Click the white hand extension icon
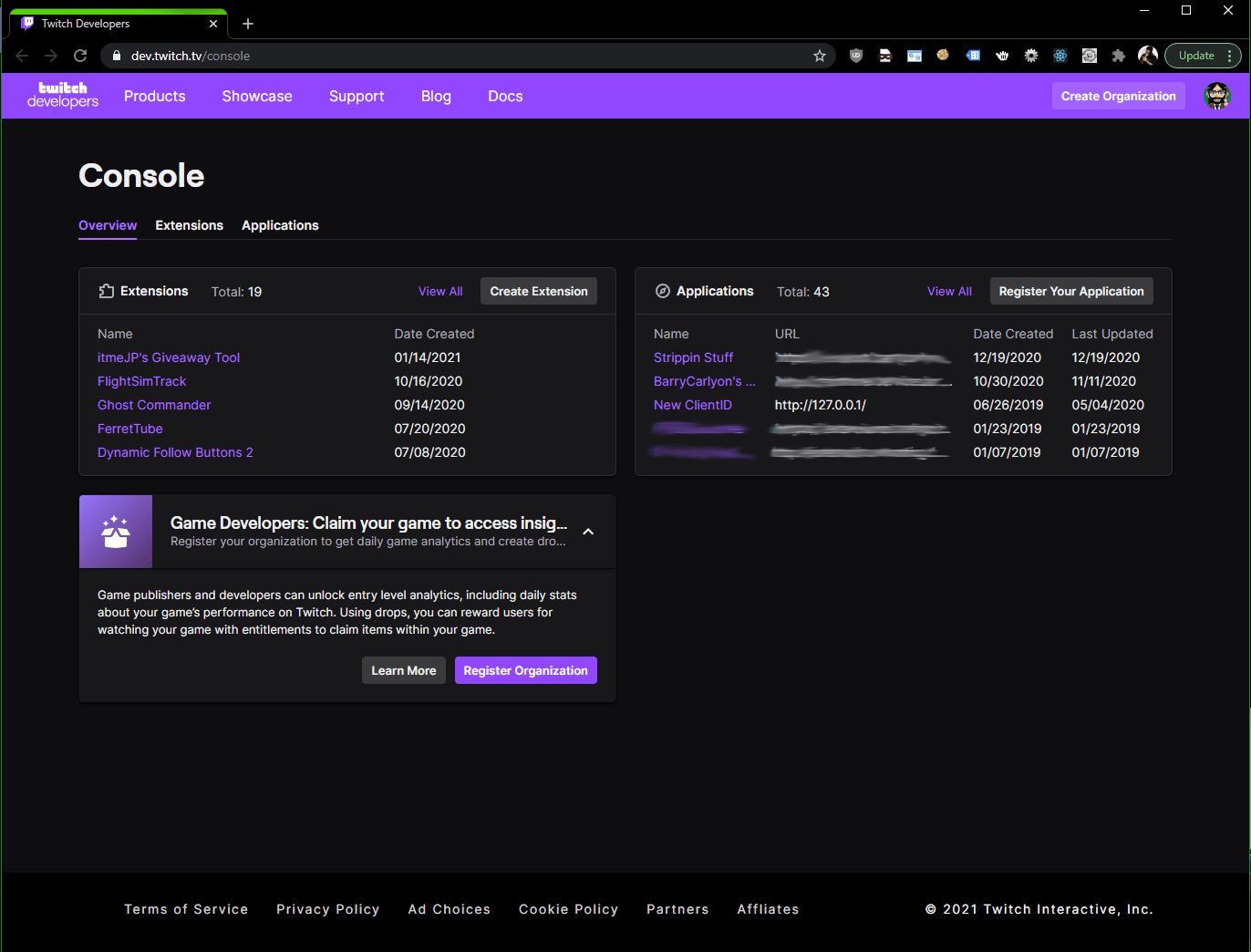This screenshot has height=952, width=1251. (1002, 56)
